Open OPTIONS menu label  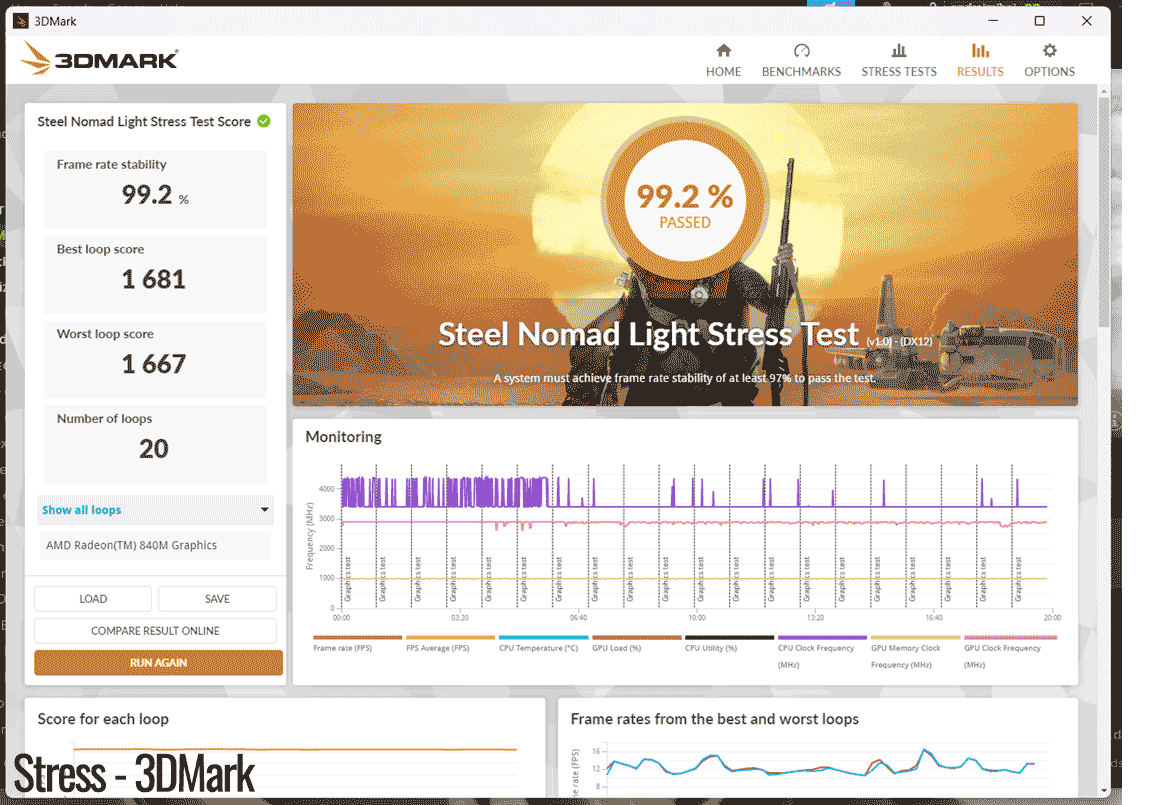pos(1049,71)
